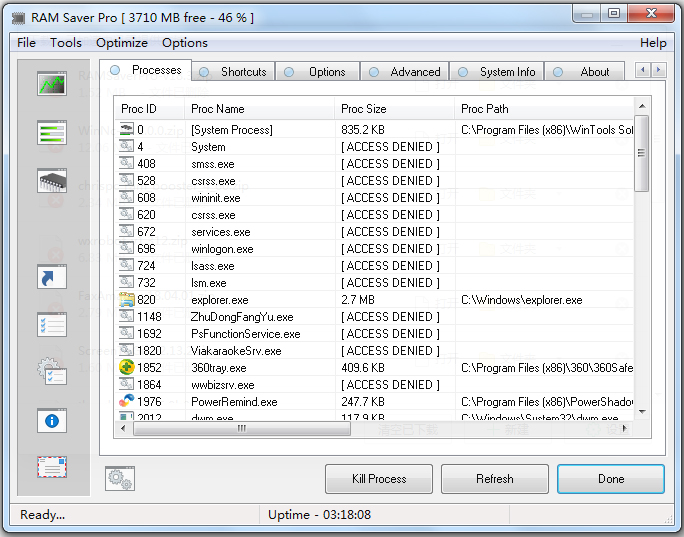Click the RAM Saver Pro title bar app icon
The width and height of the screenshot is (684, 537).
click(18, 18)
